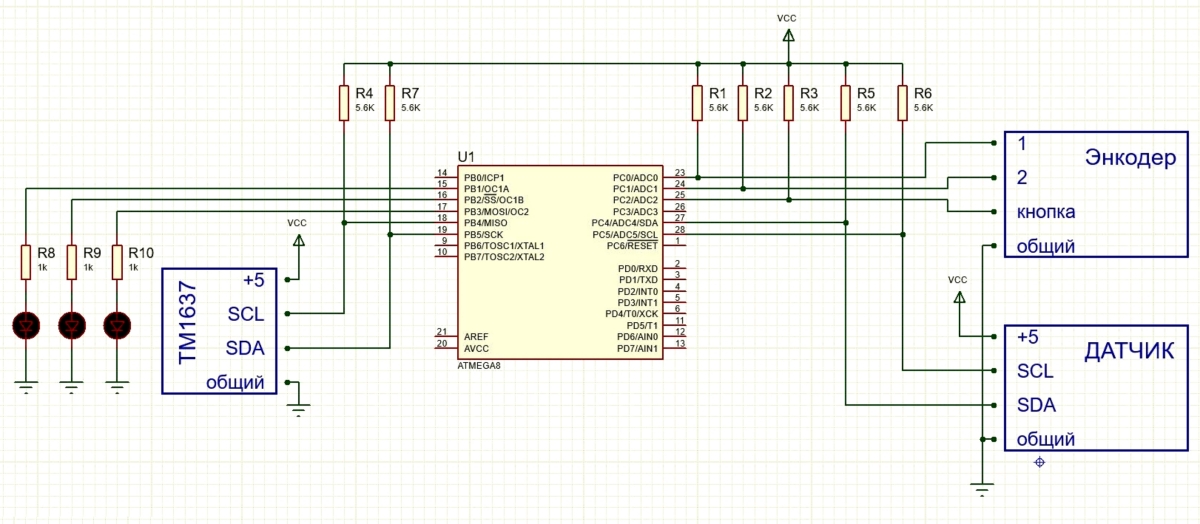The height and width of the screenshot is (524, 1200).
Task: Select the VCC power terminal at top
Action: tap(787, 36)
